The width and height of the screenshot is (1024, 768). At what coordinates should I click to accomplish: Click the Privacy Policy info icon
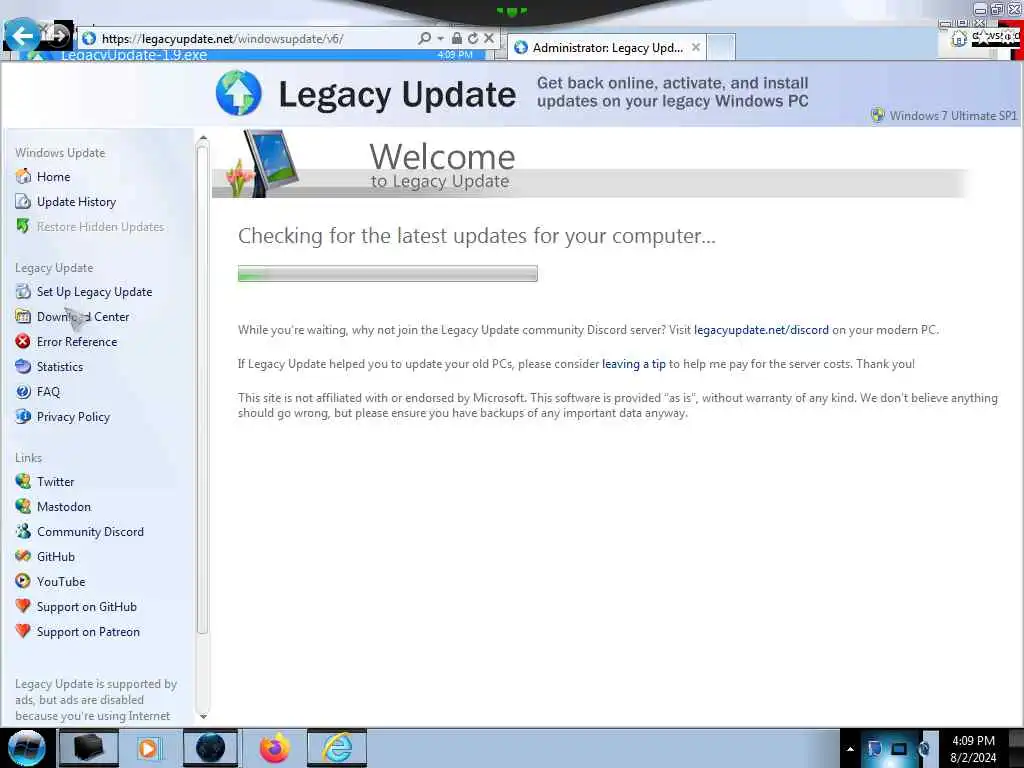click(23, 417)
